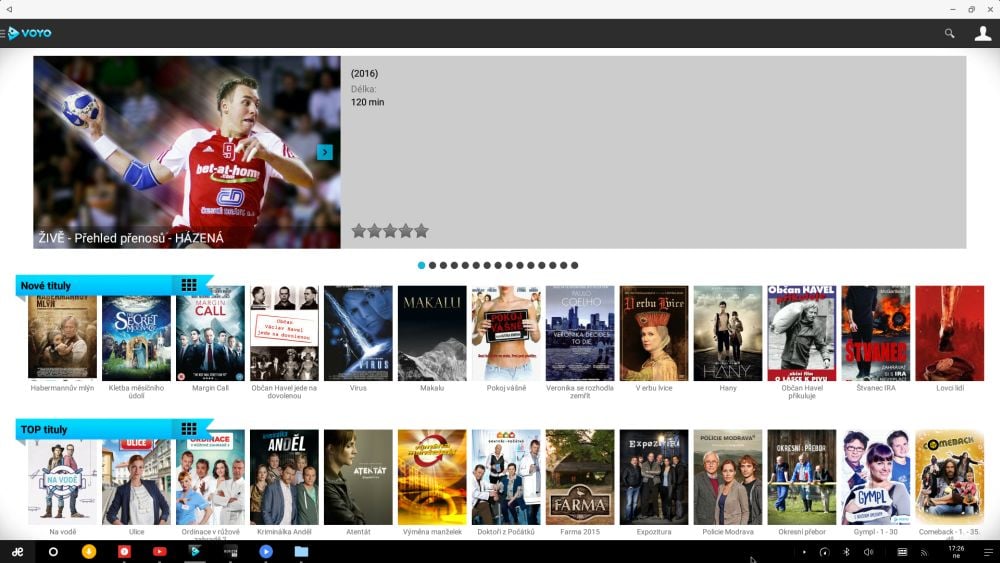Image resolution: width=1000 pixels, height=563 pixels.
Task: Open Kletba měsíčního údolí poster
Action: pos(136,333)
